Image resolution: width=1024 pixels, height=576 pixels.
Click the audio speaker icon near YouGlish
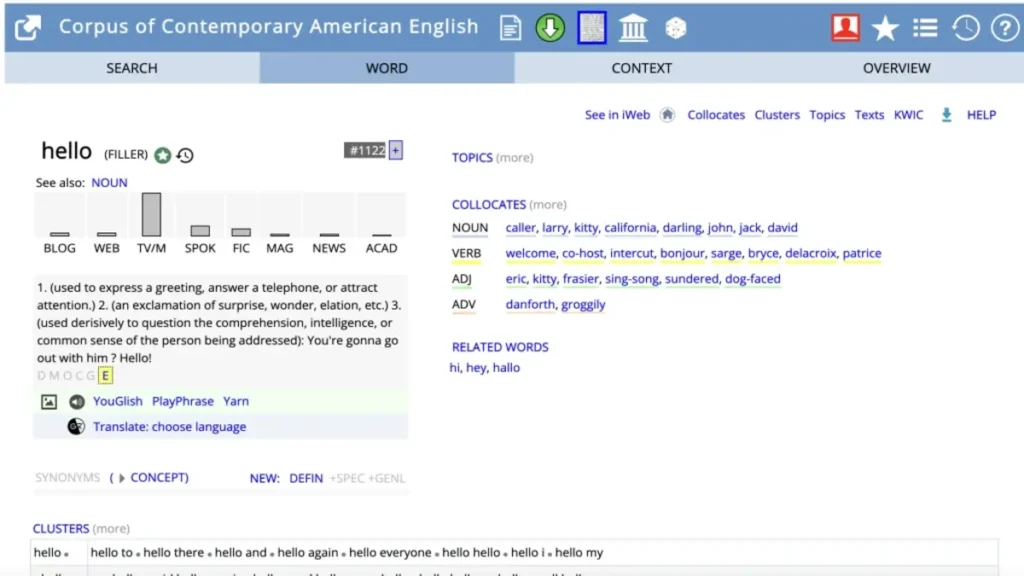point(76,400)
